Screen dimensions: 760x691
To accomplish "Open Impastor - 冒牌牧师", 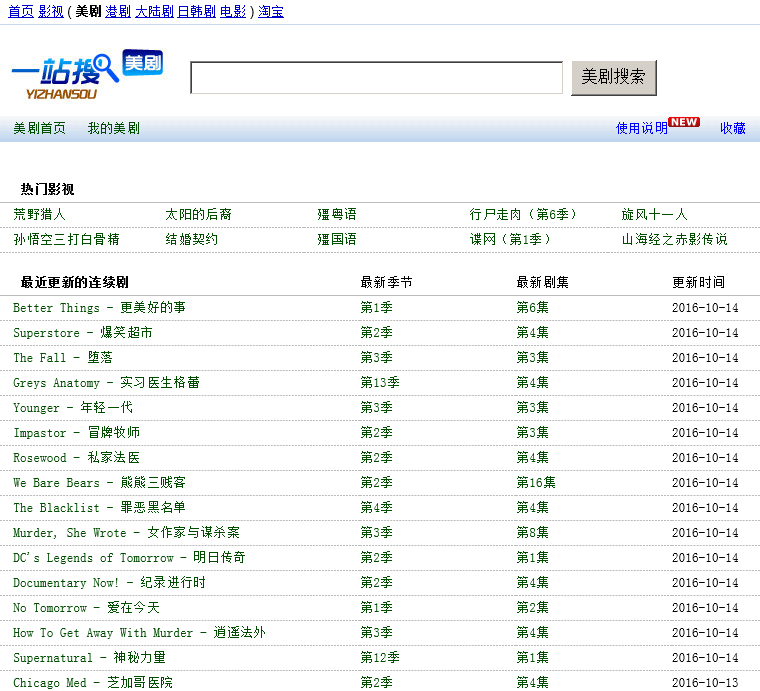I will click(x=77, y=433).
